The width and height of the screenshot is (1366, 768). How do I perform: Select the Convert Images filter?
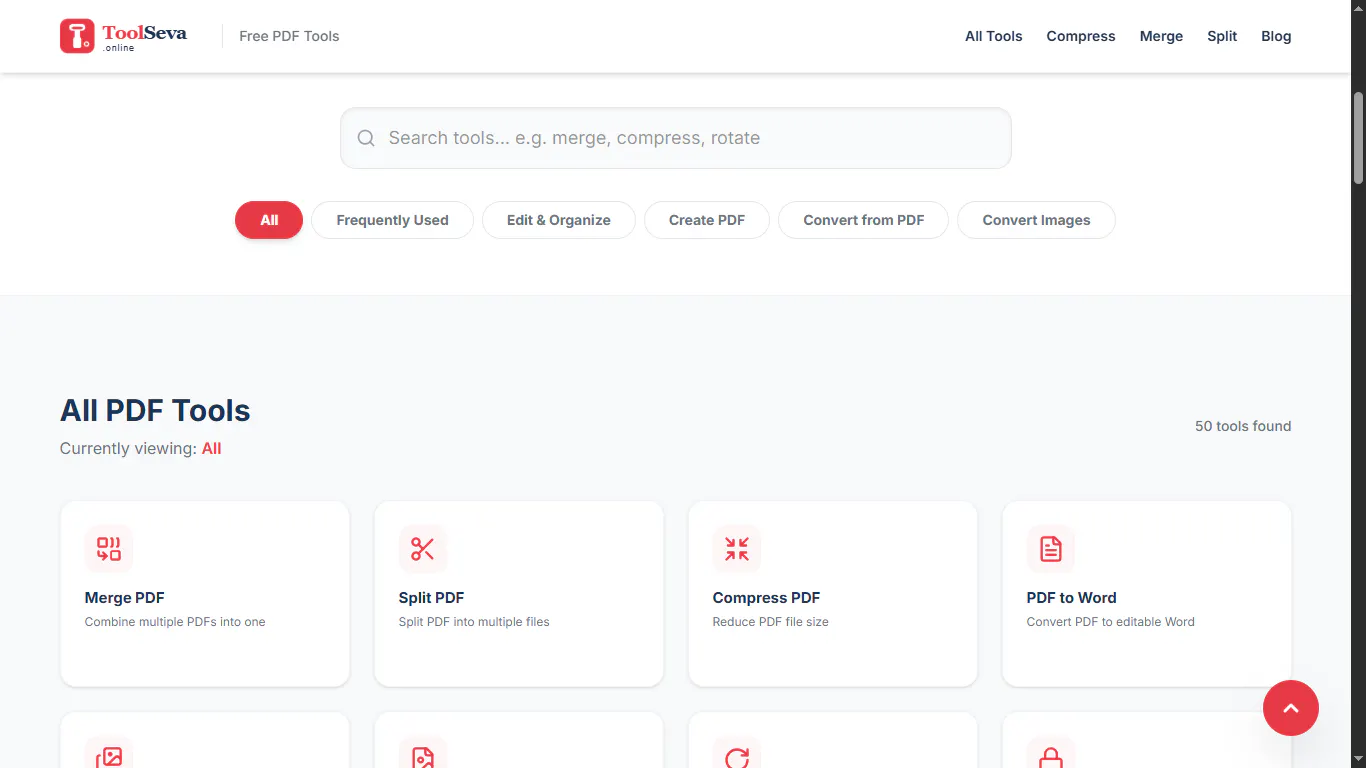1036,220
